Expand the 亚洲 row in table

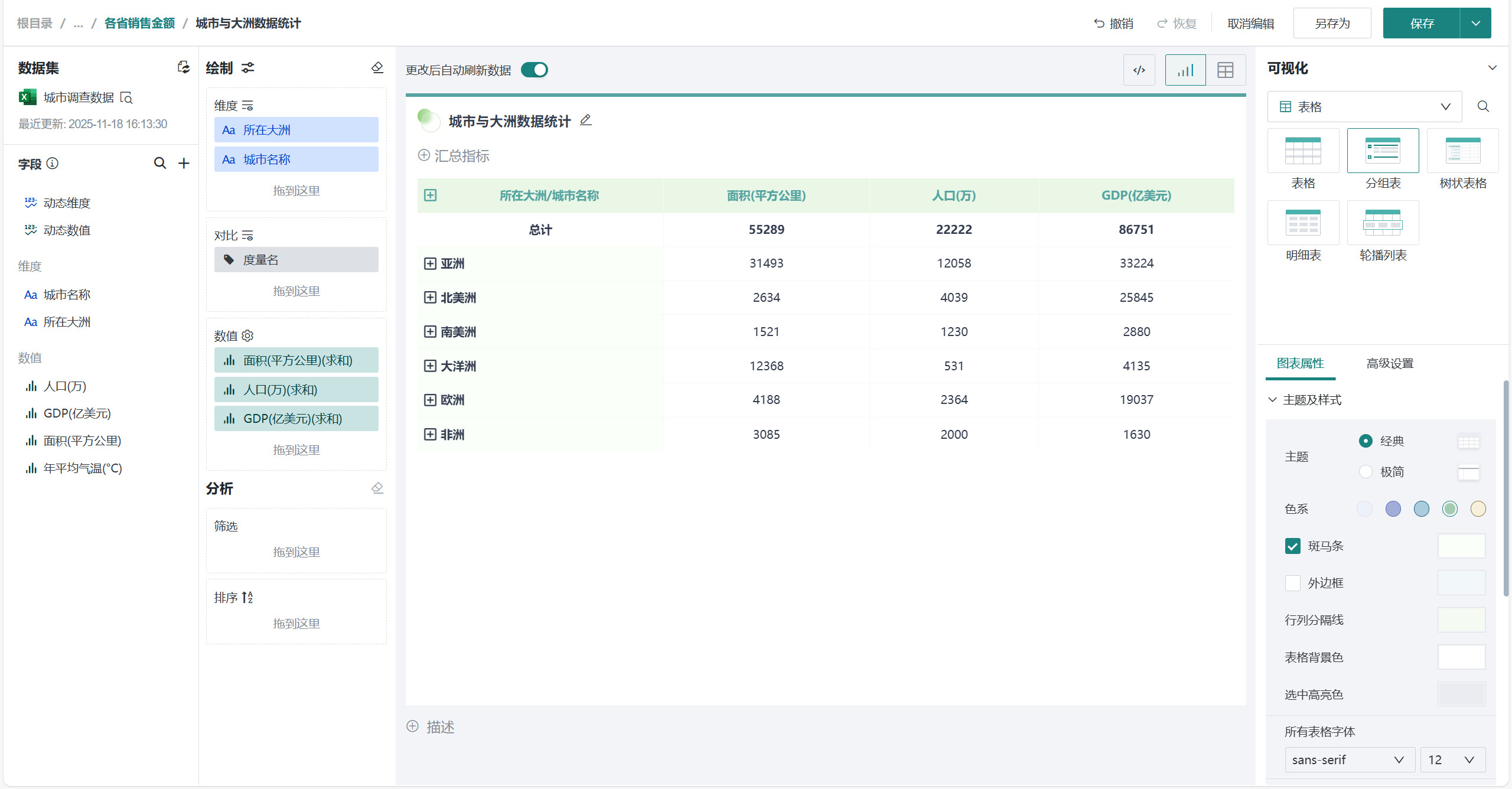click(430, 263)
